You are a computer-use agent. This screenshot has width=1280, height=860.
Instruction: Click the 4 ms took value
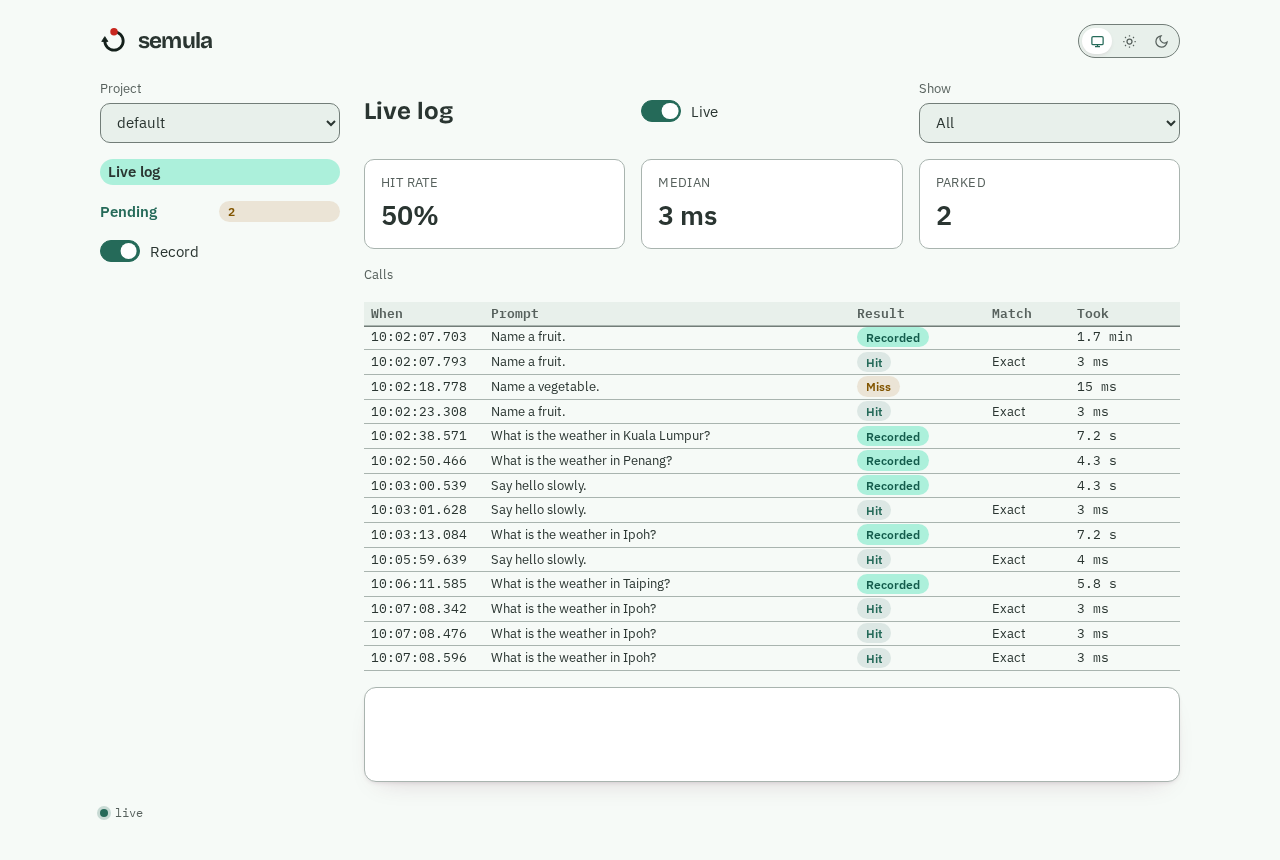(x=1093, y=559)
